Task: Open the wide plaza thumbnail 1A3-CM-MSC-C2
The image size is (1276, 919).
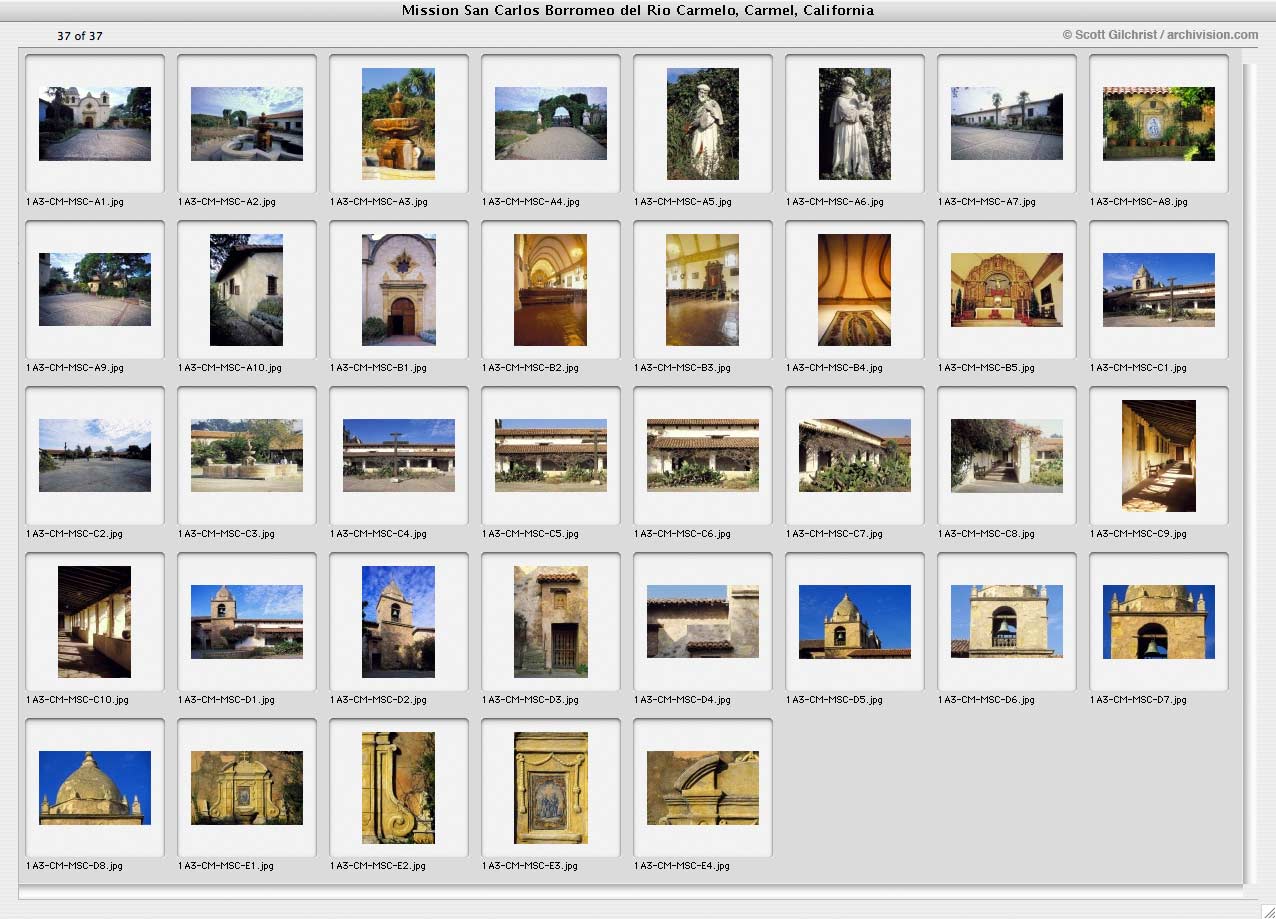Action: pos(95,456)
